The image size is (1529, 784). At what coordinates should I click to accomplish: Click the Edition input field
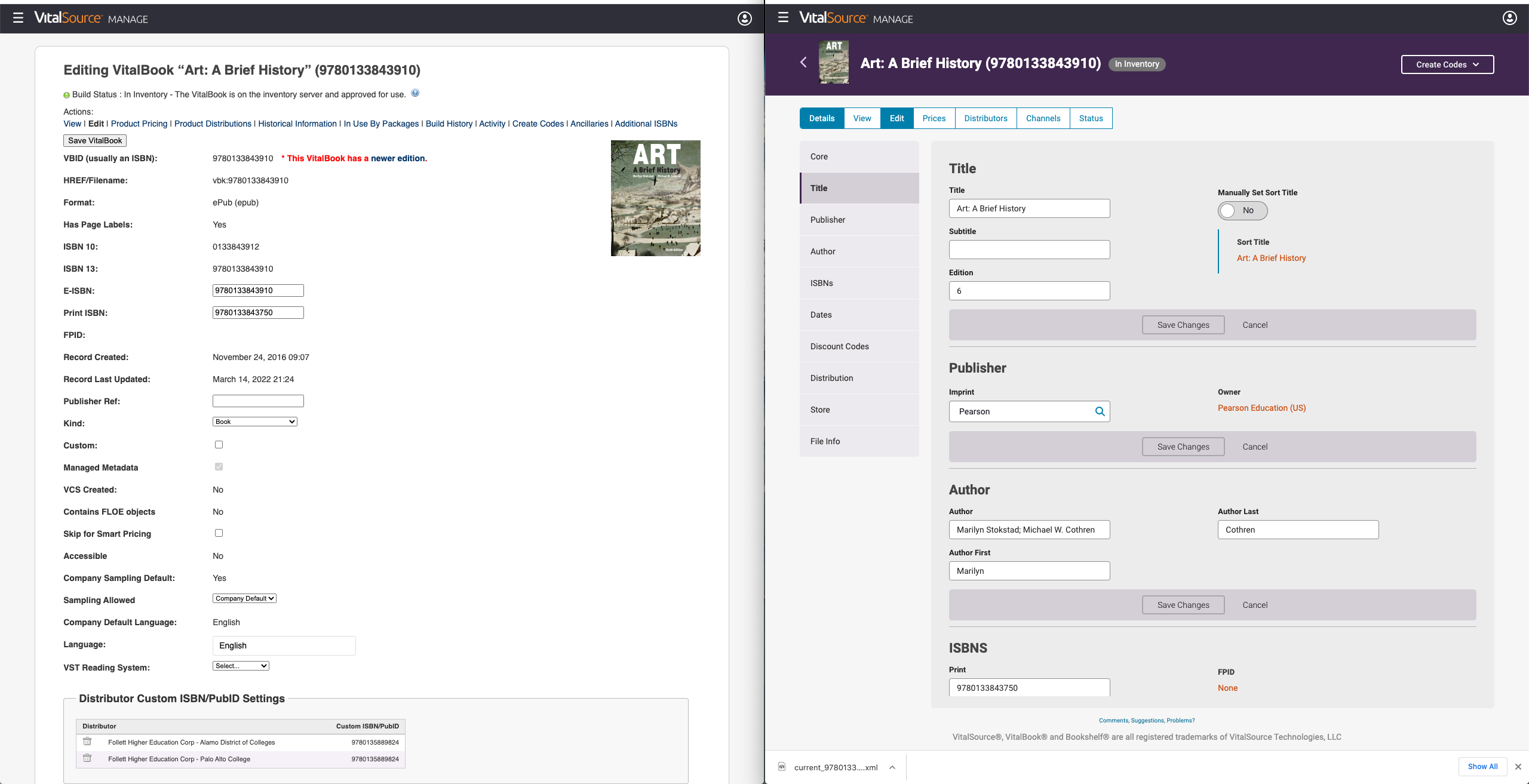click(1029, 291)
